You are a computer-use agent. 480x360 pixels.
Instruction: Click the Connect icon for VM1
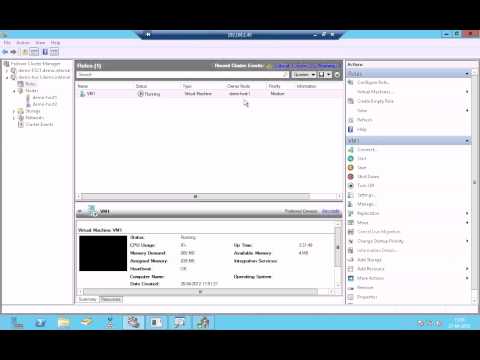(x=351, y=150)
